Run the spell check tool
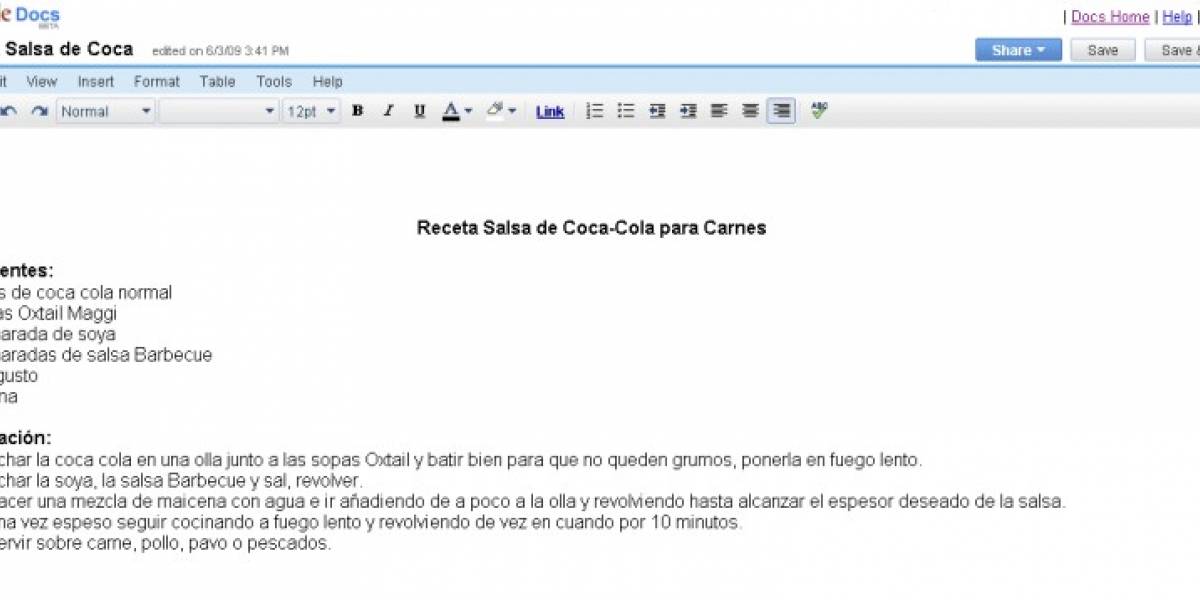 [x=820, y=111]
